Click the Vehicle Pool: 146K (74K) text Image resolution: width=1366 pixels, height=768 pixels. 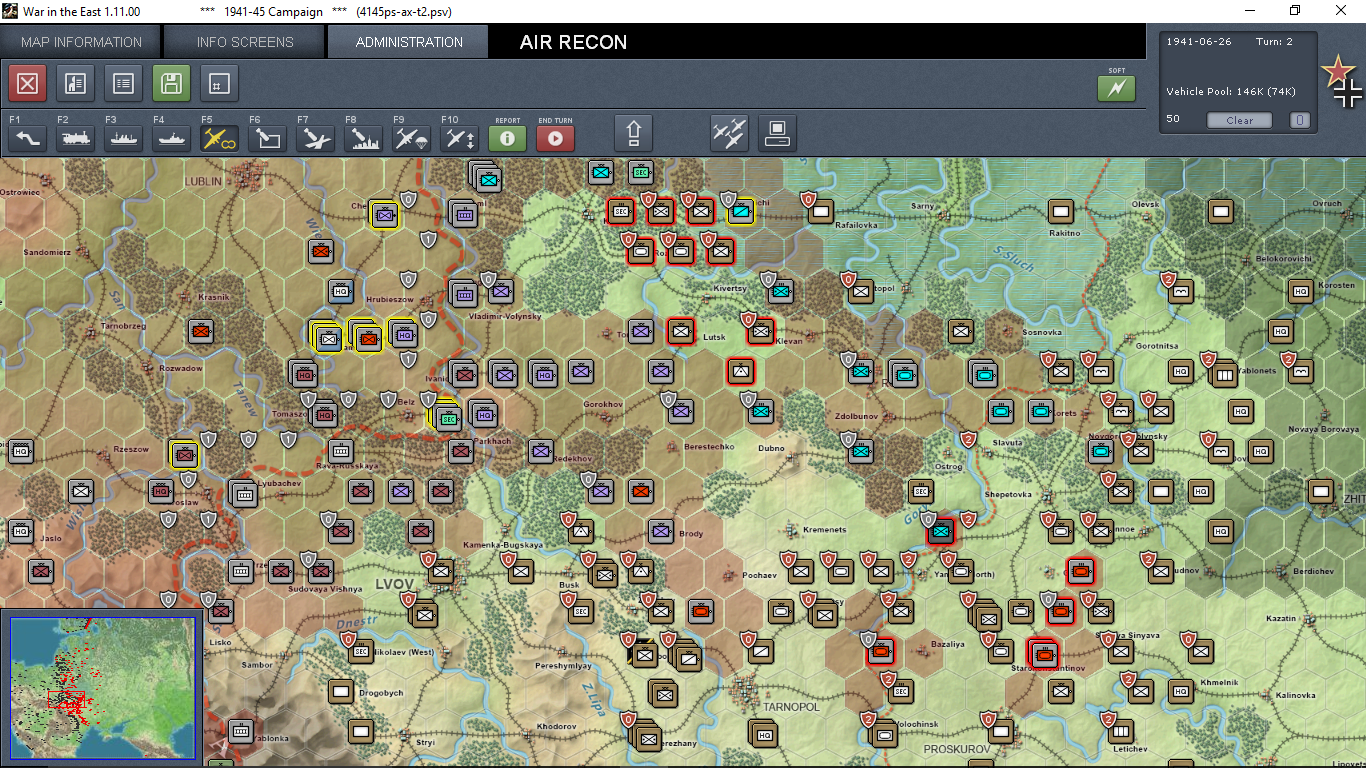1231,92
